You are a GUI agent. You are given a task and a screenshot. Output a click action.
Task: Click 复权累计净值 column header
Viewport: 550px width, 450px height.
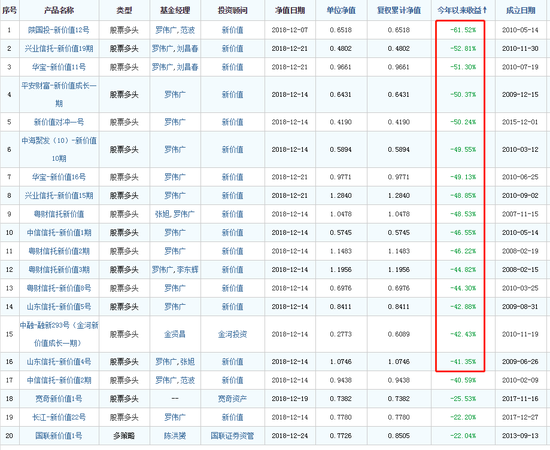[x=399, y=11]
